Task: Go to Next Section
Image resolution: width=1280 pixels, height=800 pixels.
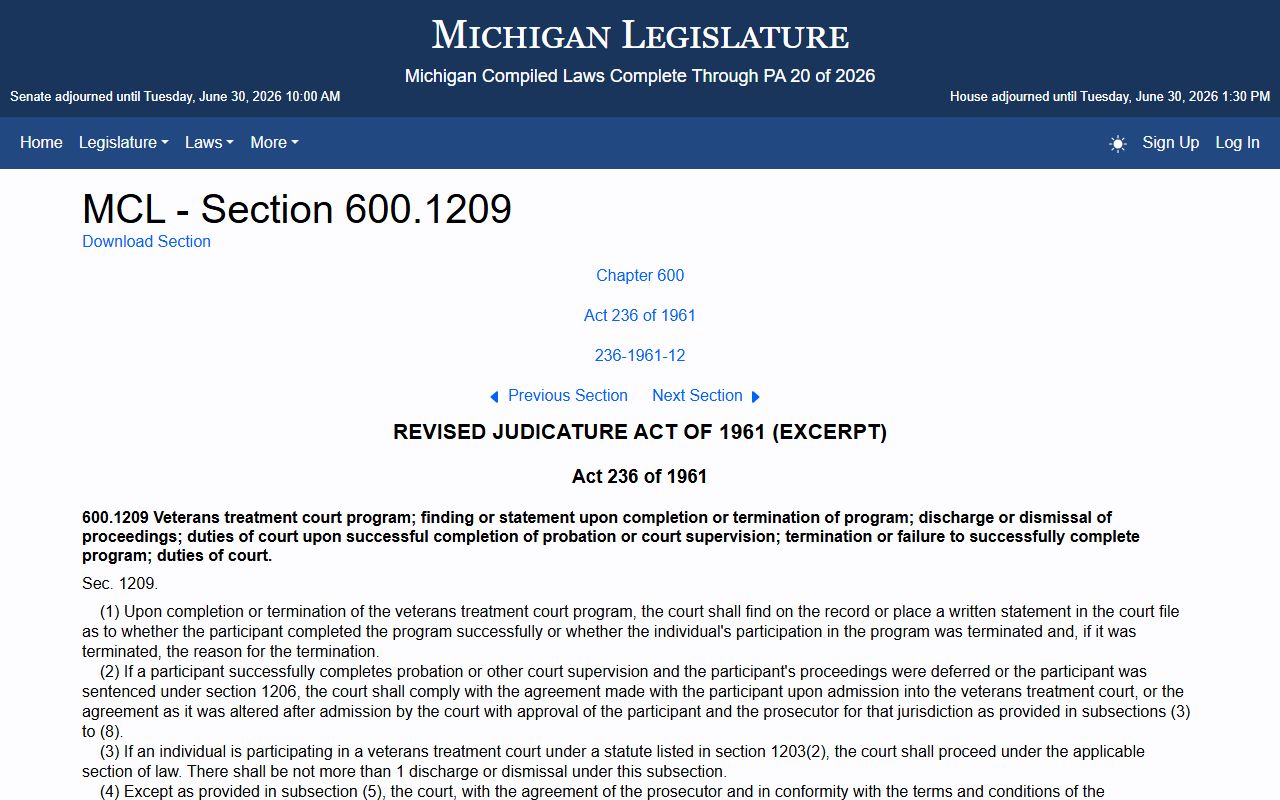Action: tap(697, 395)
